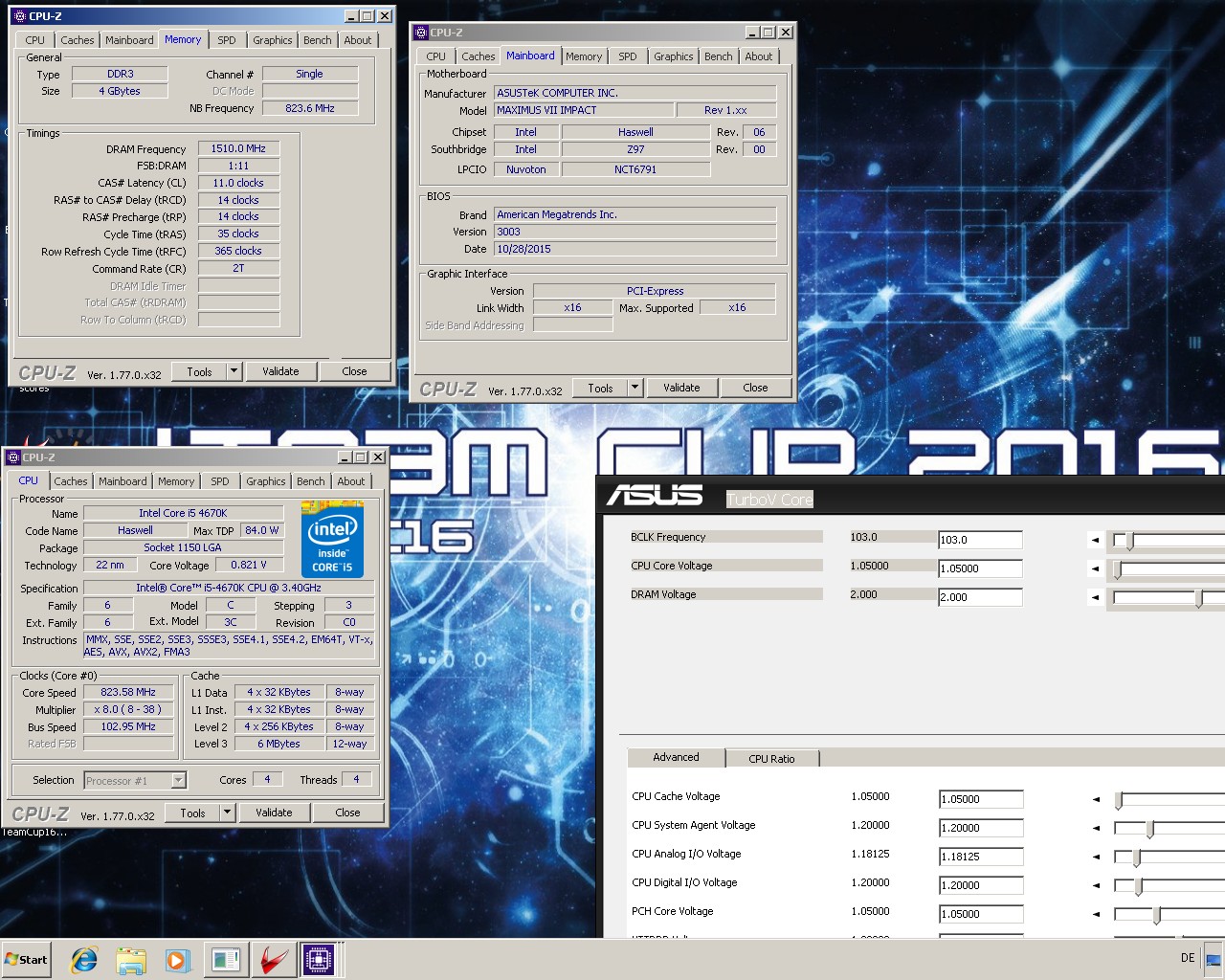Open the Windows Start menu
The image size is (1225, 980).
click(x=26, y=960)
